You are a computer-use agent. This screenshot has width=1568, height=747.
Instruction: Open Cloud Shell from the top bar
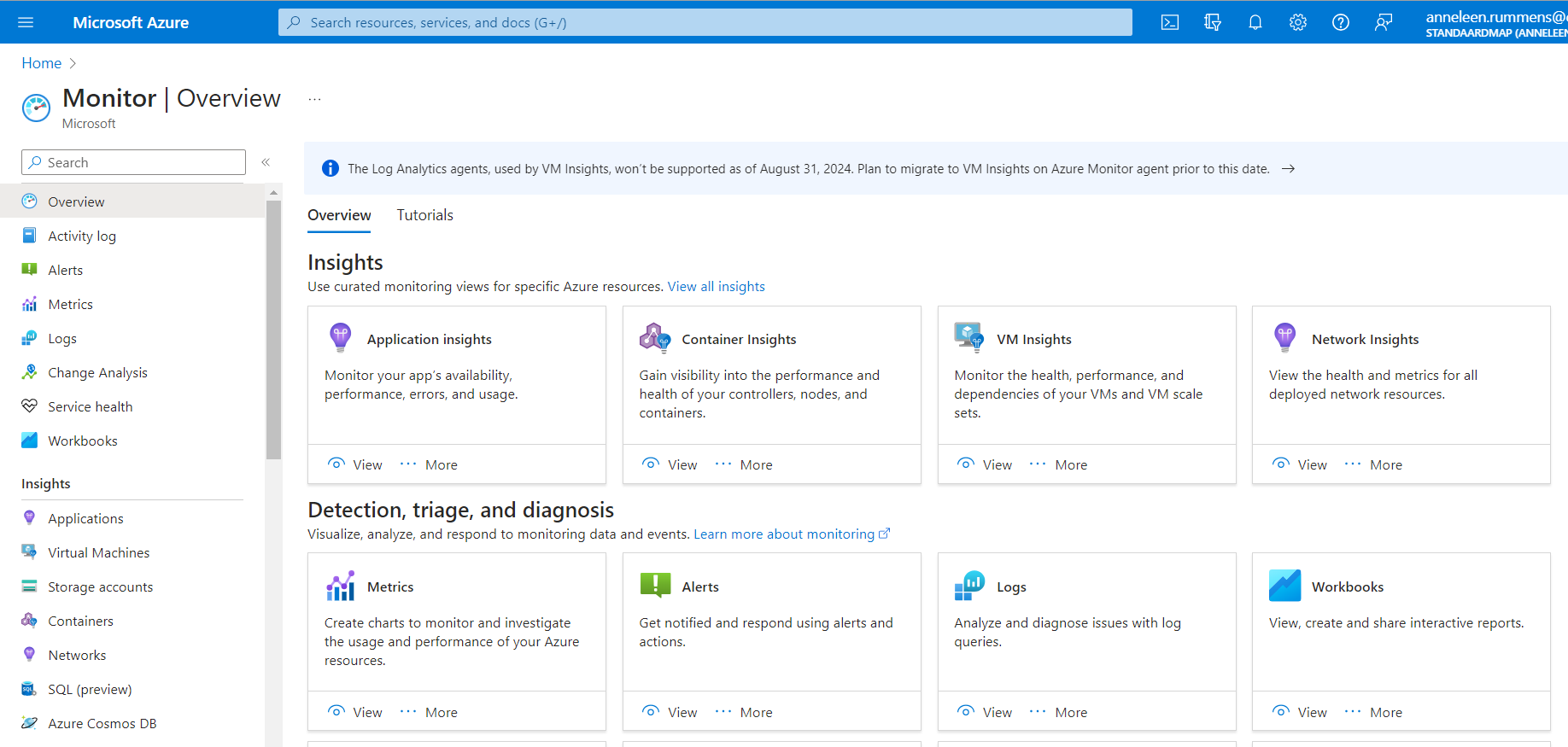coord(1170,22)
